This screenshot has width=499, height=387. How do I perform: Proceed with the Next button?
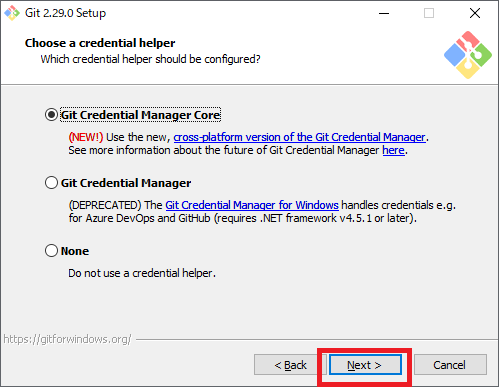click(365, 365)
